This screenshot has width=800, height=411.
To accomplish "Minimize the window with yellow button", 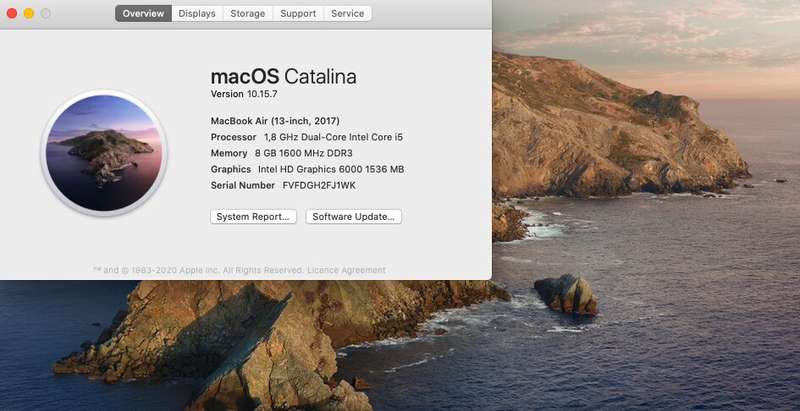I will (x=29, y=14).
